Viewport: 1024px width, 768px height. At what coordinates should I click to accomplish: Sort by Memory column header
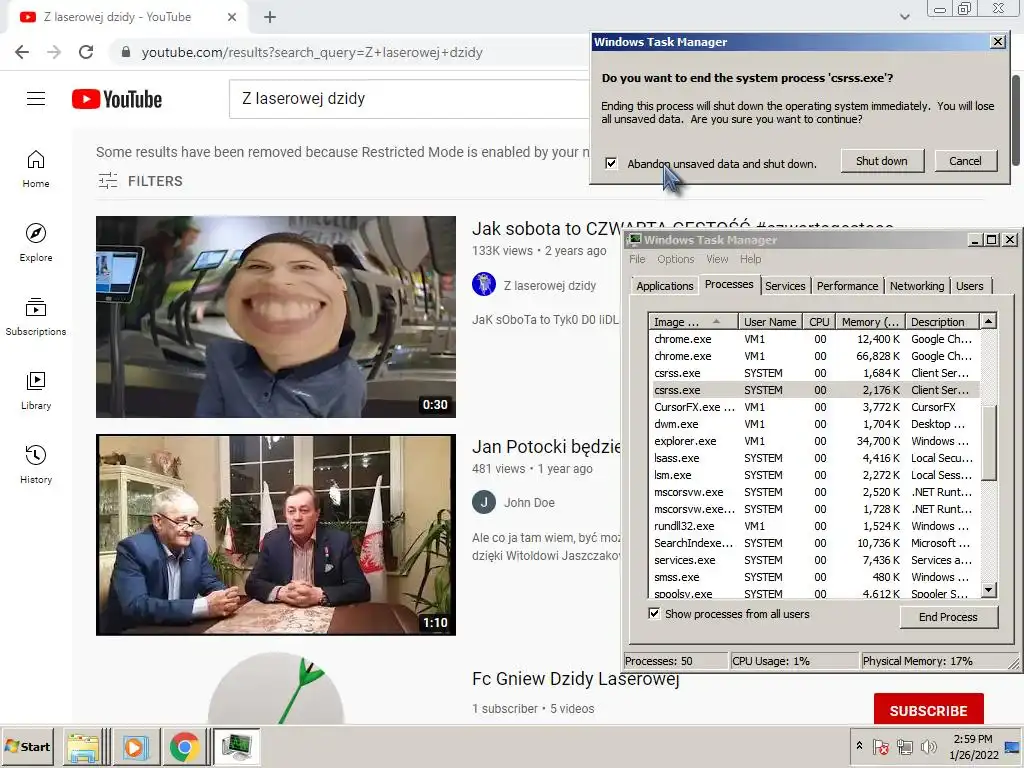[x=870, y=321]
